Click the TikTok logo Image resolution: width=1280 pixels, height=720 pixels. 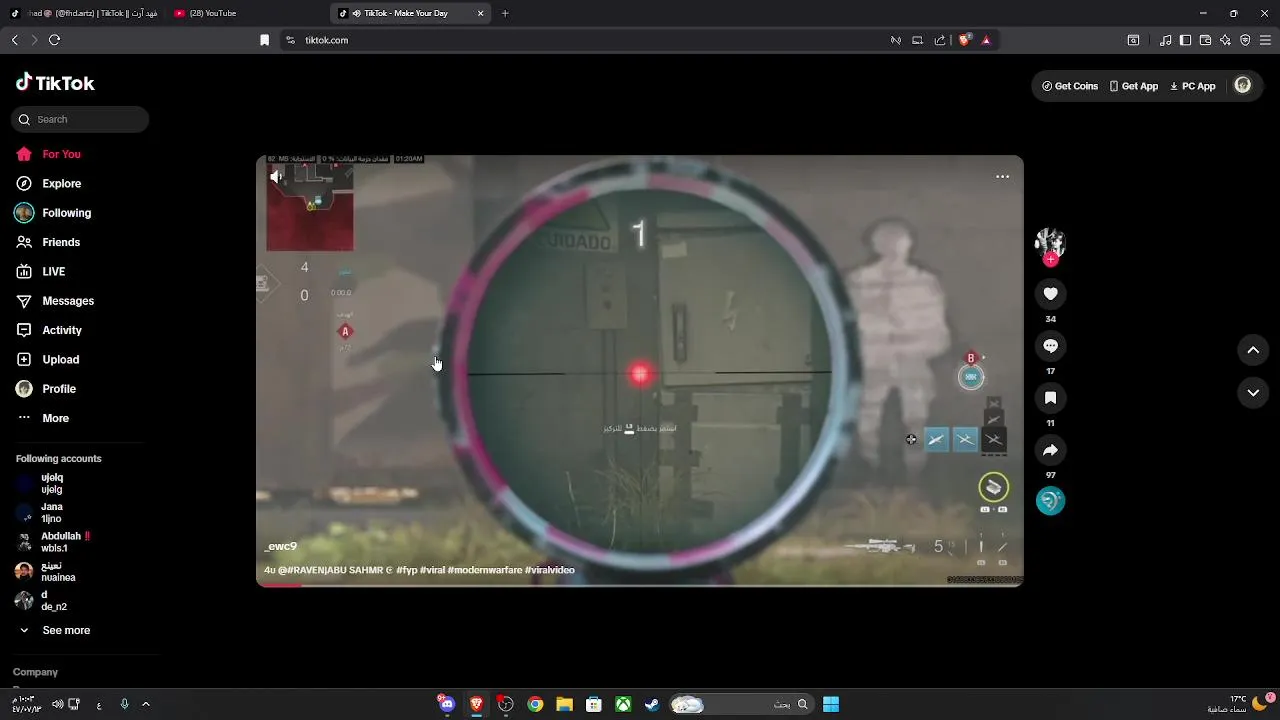55,83
